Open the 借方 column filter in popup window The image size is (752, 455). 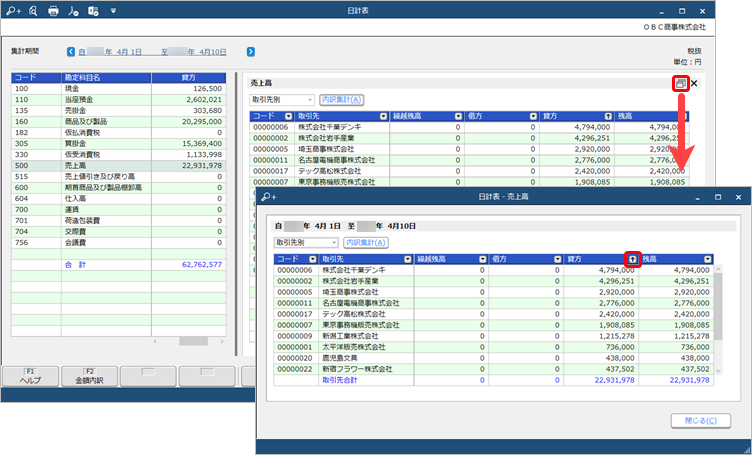pyautogui.click(x=557, y=259)
